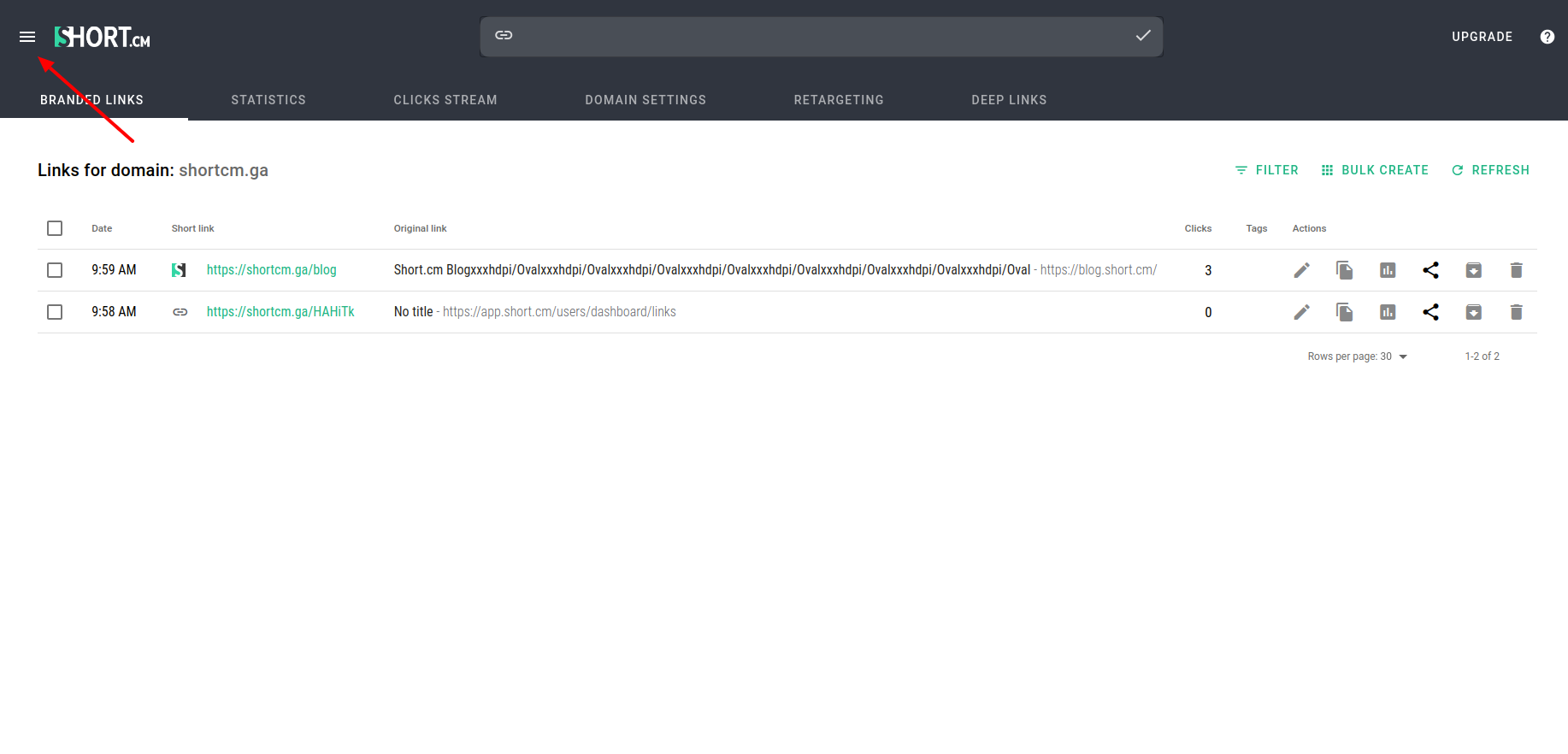The width and height of the screenshot is (1568, 754).
Task: Delete the shortcm.ga/HAHiTk link
Action: click(1517, 312)
